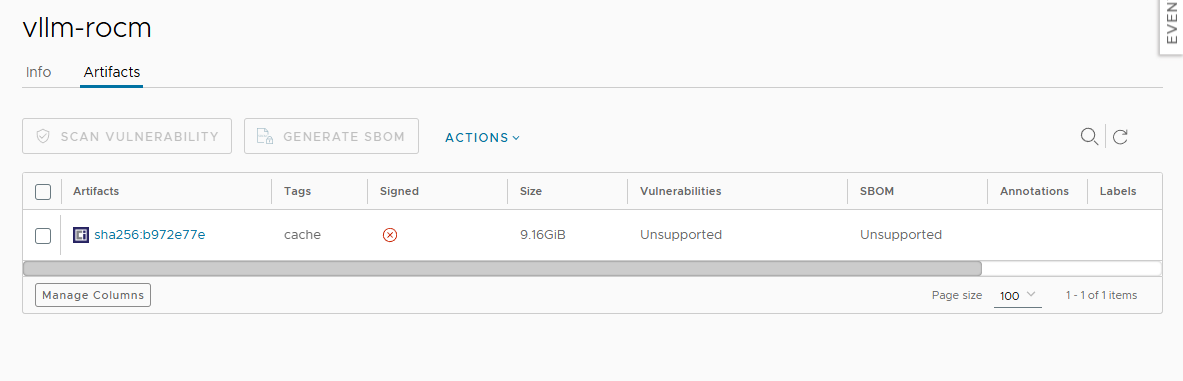1183x381 pixels.
Task: Click the search magnifier icon
Action: pyautogui.click(x=1089, y=137)
